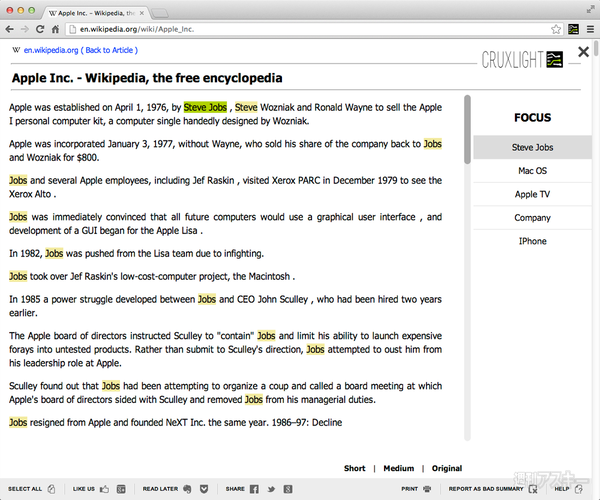Click the Cruxlight extension icon in the toolbar
Viewport: 600px width, 500px height.
[573, 29]
